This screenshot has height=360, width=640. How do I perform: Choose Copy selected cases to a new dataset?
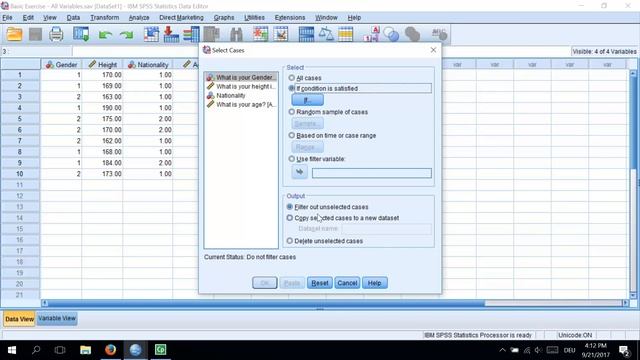pyautogui.click(x=290, y=218)
